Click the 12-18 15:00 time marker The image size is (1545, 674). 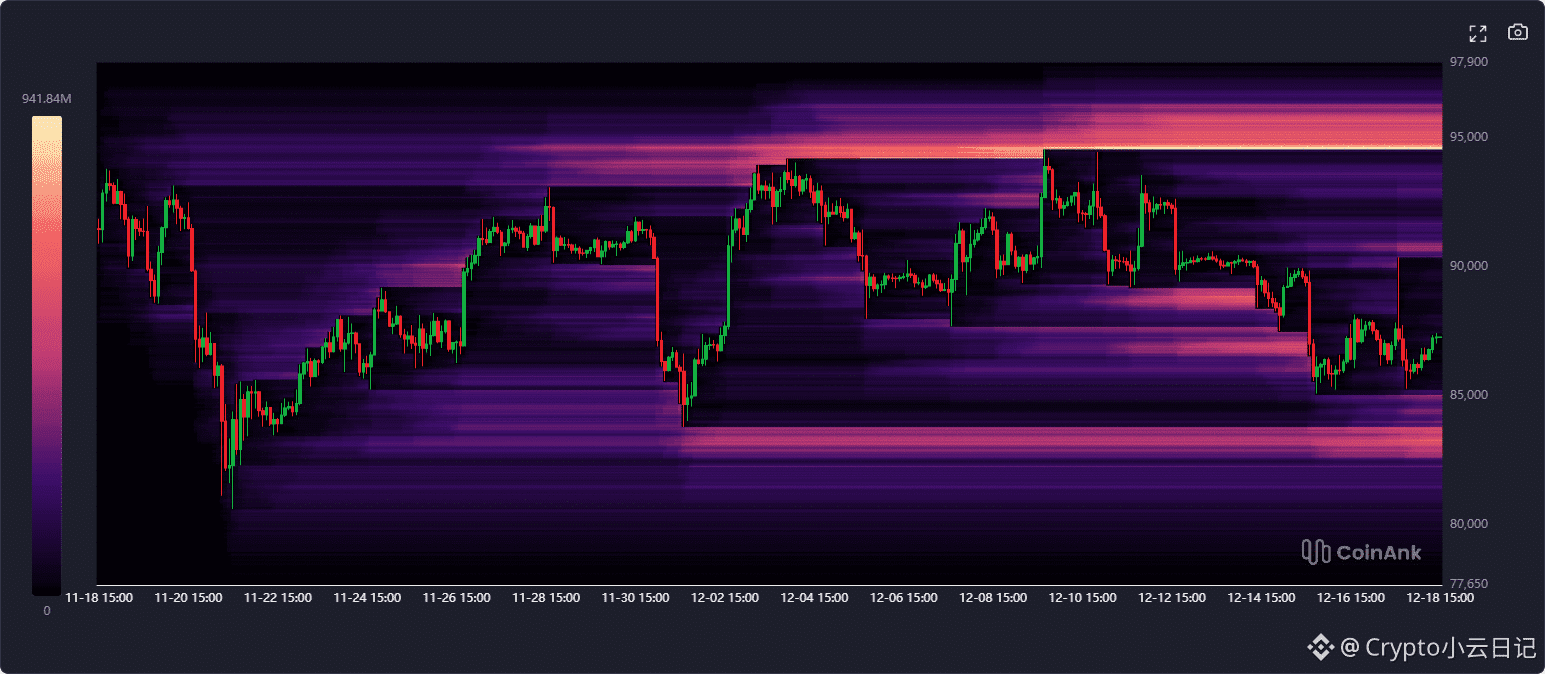click(x=1440, y=598)
